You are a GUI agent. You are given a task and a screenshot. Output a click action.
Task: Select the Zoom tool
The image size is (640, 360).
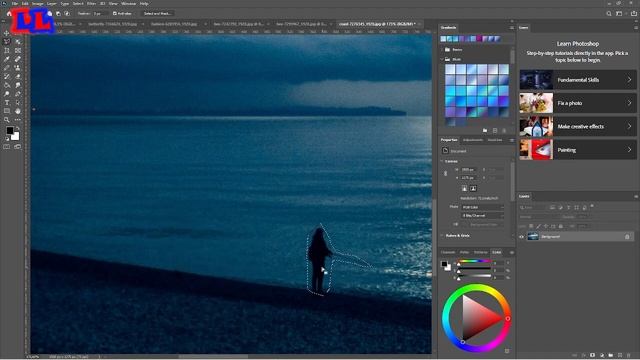coord(7,120)
